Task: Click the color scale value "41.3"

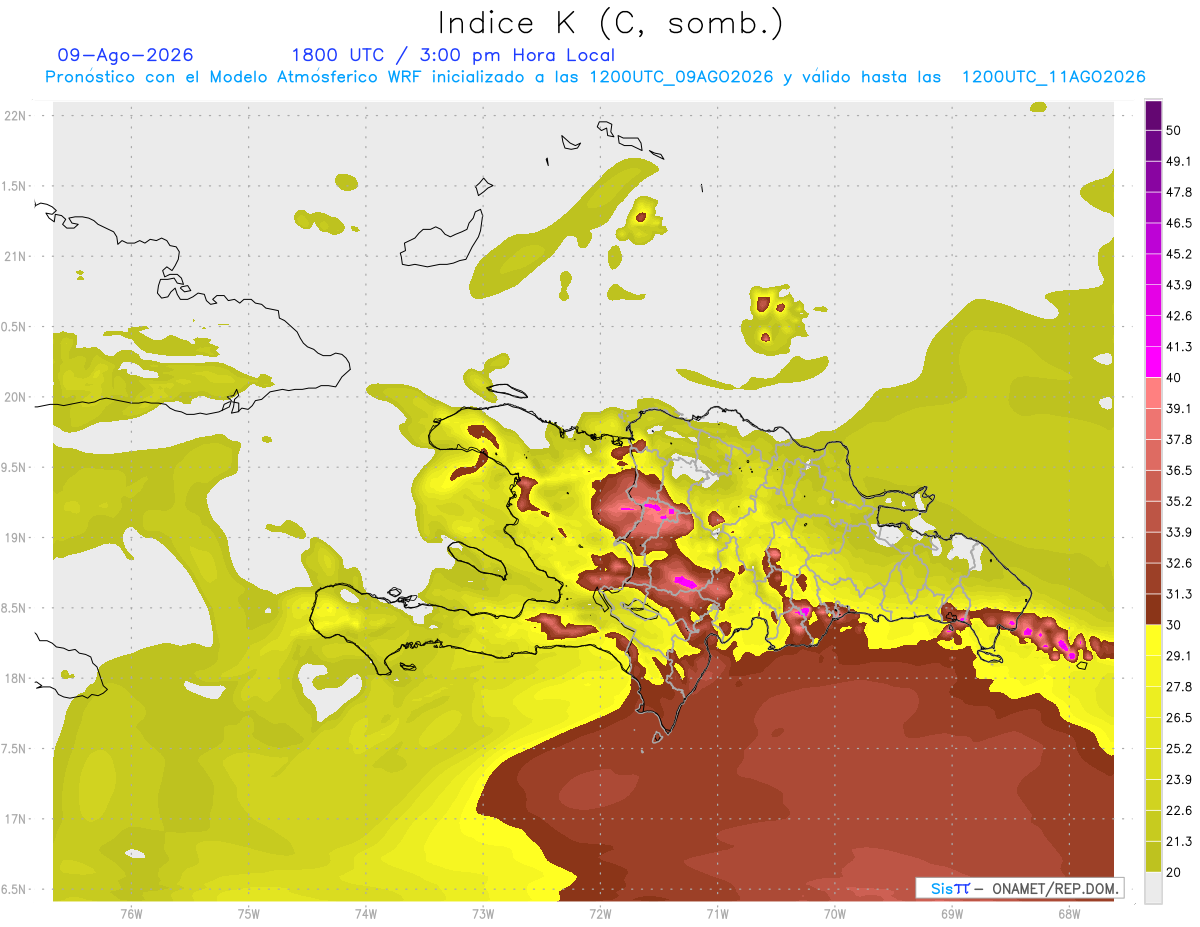Action: (x=1179, y=347)
